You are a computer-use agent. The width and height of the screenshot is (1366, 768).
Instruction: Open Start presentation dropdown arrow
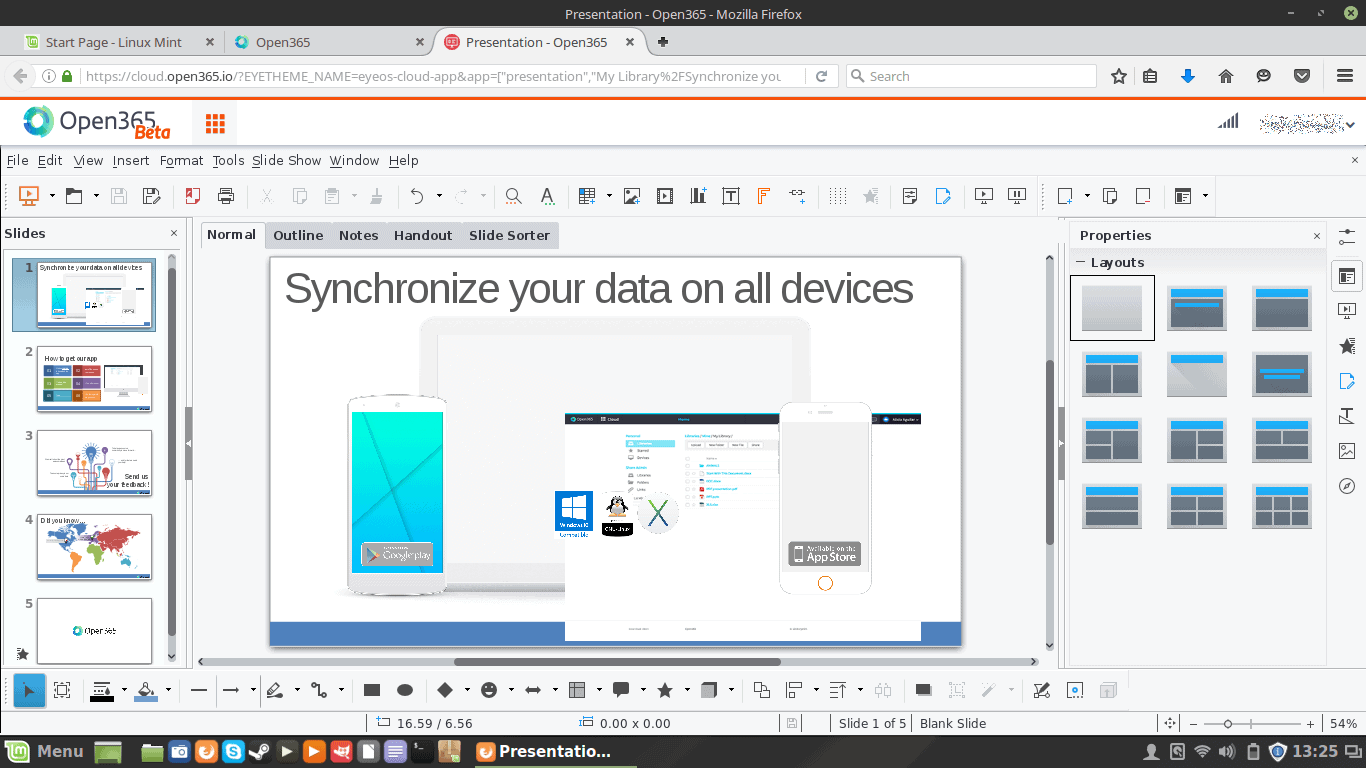[52, 196]
